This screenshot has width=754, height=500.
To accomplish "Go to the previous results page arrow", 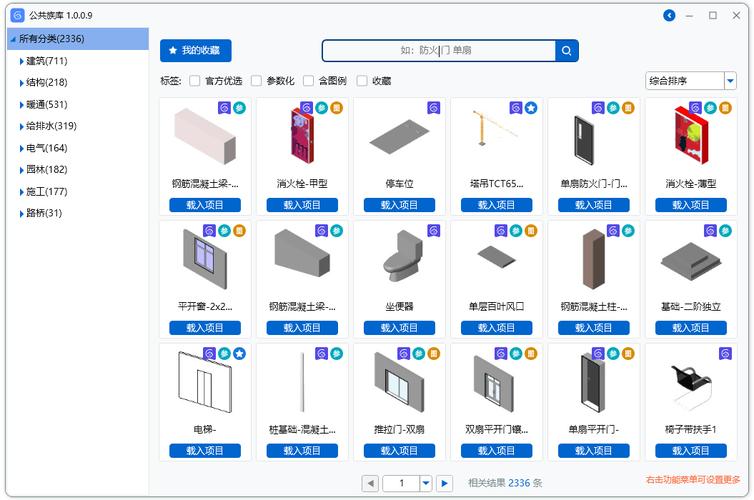I will [370, 483].
